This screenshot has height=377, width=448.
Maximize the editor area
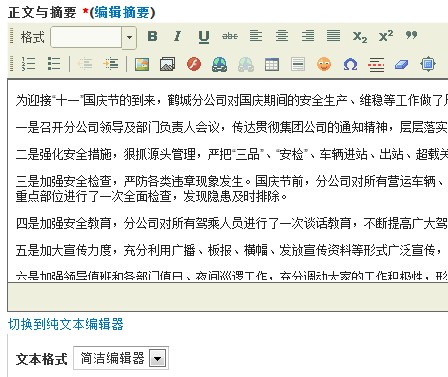coord(428,64)
